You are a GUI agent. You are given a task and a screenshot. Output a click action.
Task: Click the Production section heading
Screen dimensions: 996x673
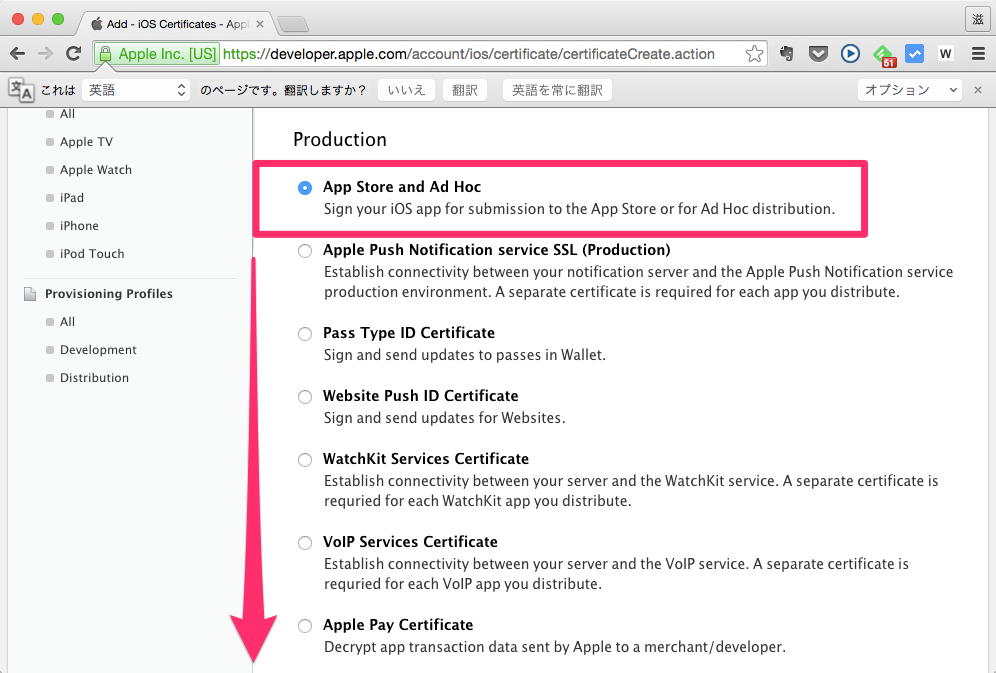[x=340, y=140]
